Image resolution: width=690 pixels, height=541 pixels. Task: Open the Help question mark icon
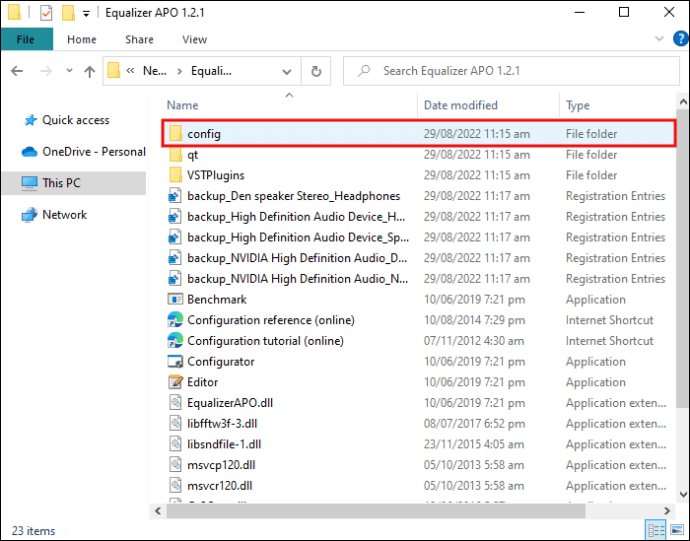pos(680,39)
